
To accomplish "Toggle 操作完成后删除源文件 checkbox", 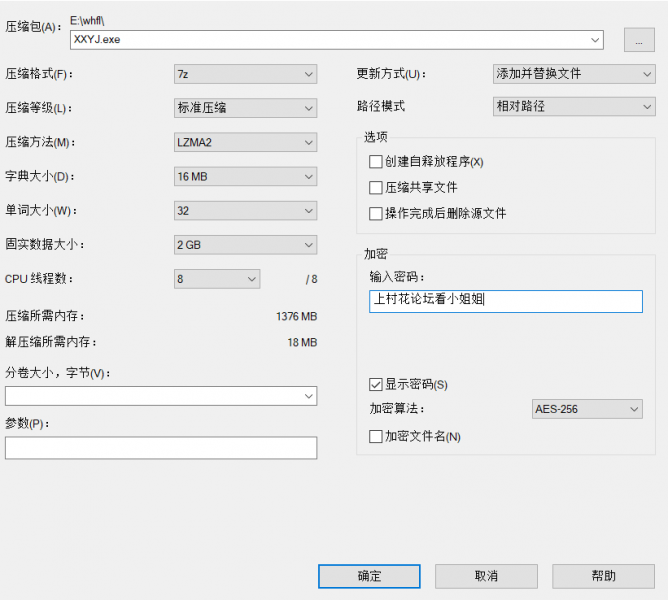I will (x=376, y=214).
